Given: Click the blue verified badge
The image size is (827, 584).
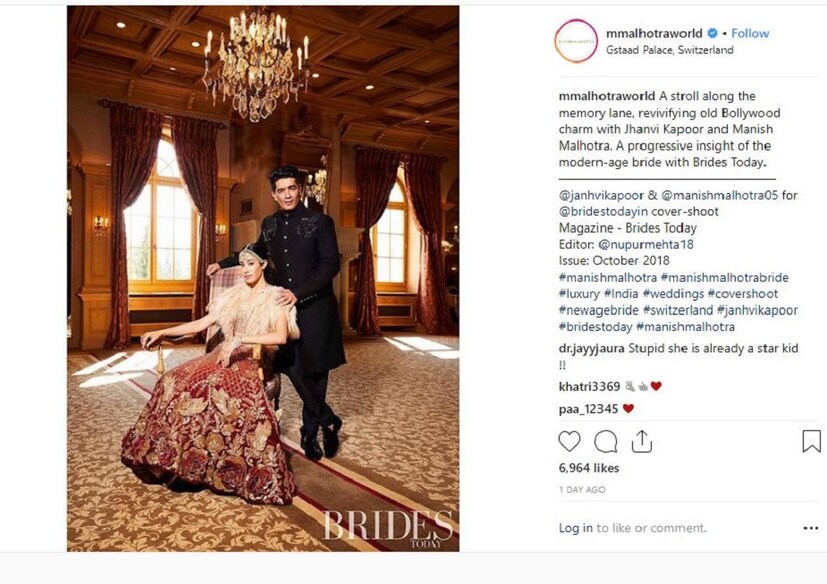Looking at the screenshot, I should (712, 33).
